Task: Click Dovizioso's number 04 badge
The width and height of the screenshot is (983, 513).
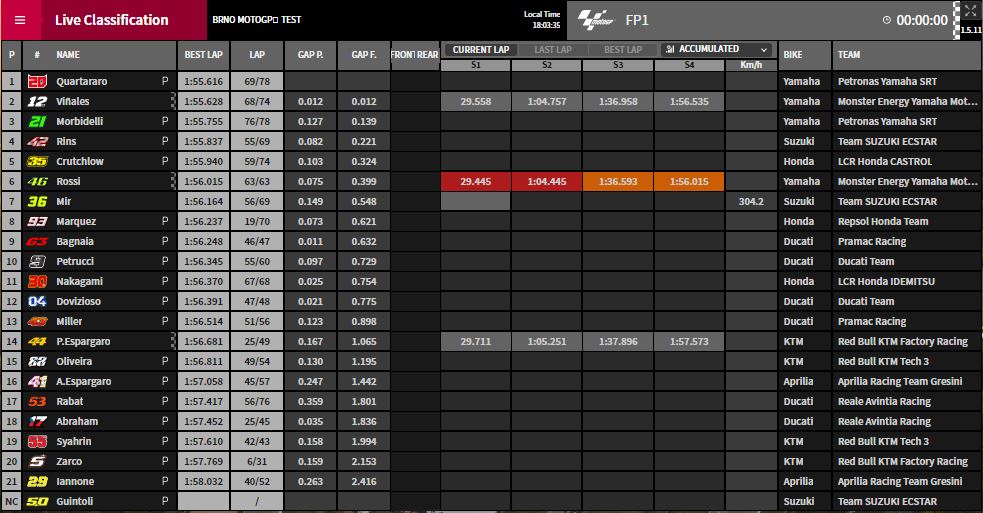Action: tap(37, 302)
